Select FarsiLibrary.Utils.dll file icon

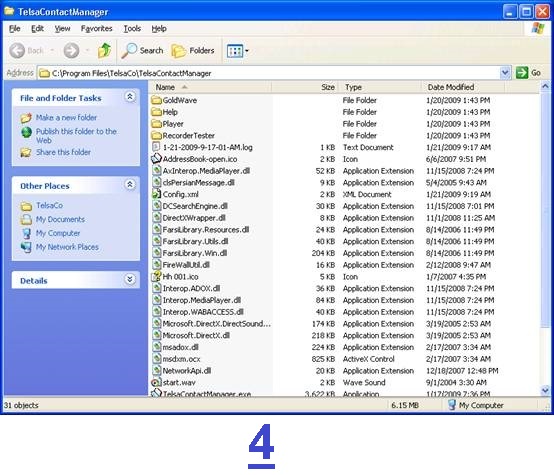(157, 241)
